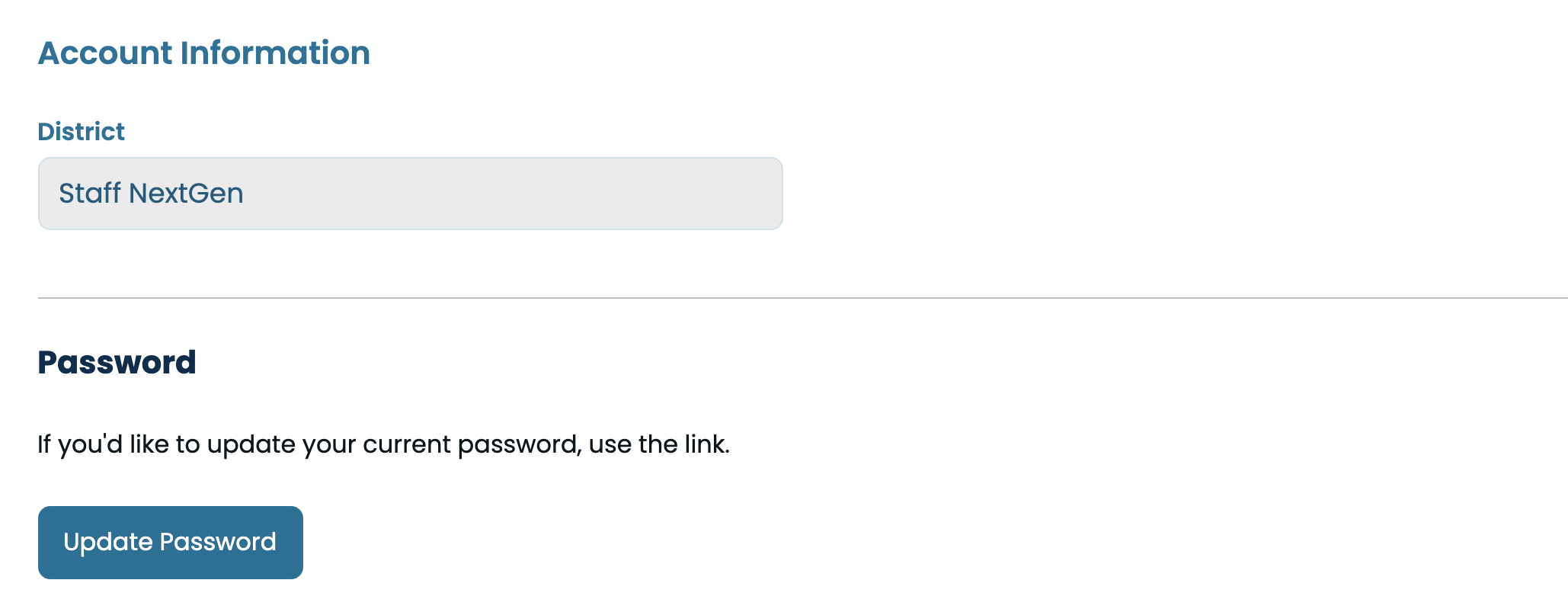Click the word 'link' in the instructions
This screenshot has width=1568, height=596.
[x=704, y=444]
